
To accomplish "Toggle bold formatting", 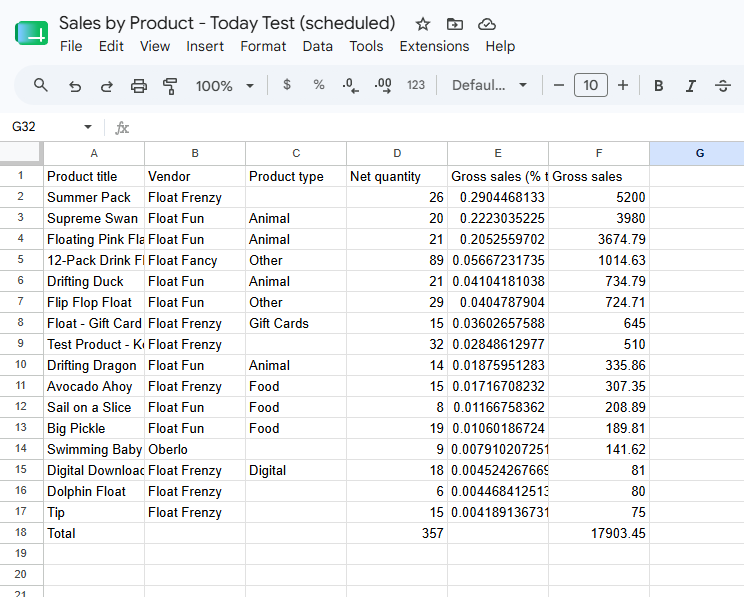I will click(x=659, y=86).
